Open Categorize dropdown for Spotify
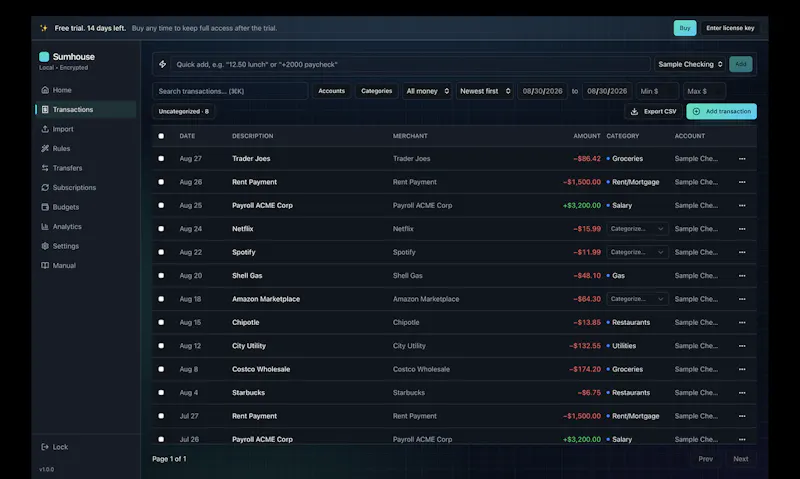This screenshot has height=479, width=800. pyautogui.click(x=637, y=252)
